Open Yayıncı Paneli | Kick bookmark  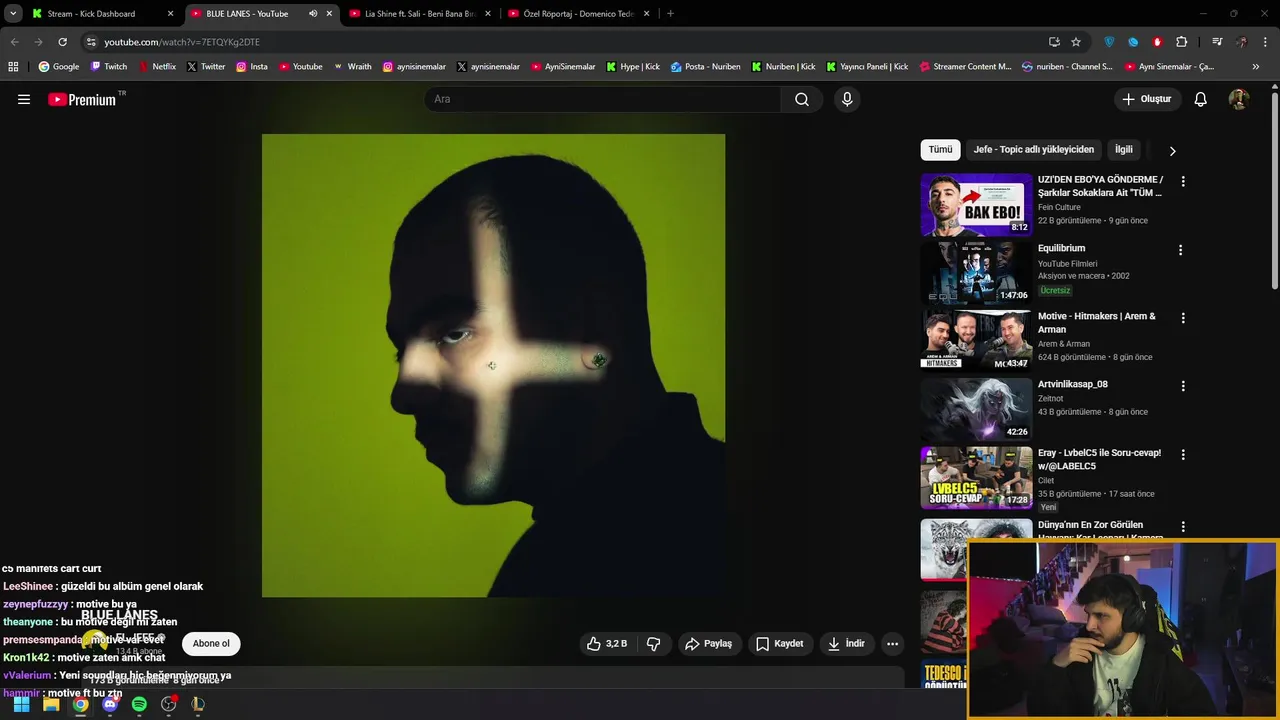coord(867,67)
